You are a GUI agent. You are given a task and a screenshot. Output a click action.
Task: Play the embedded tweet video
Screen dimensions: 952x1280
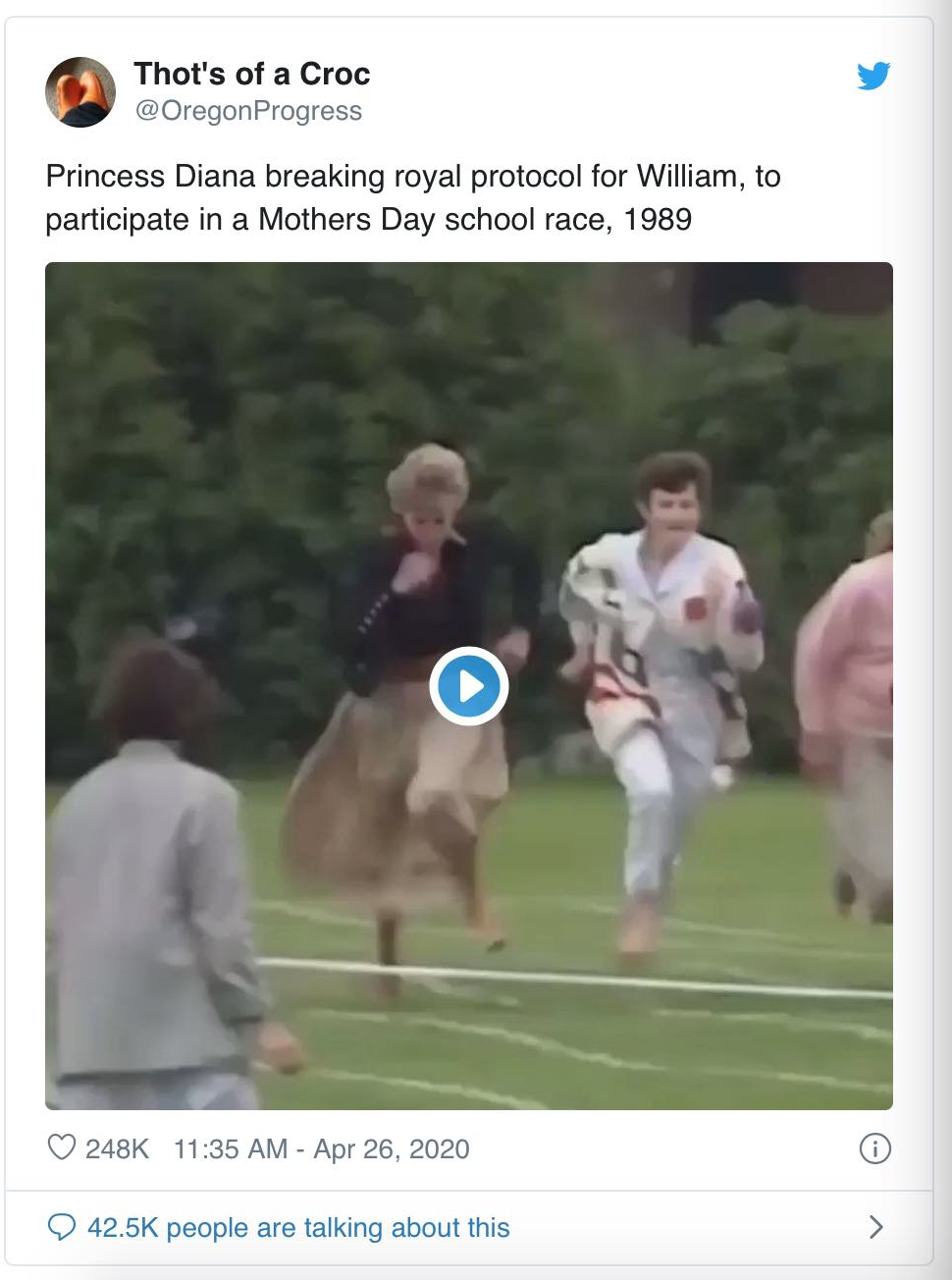coord(469,686)
